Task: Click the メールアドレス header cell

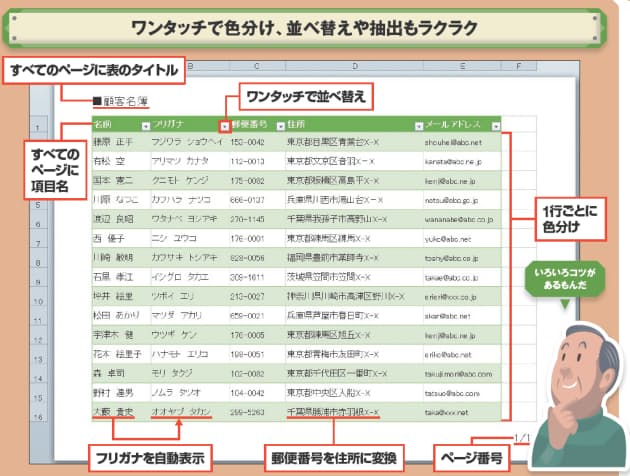Action: [x=462, y=124]
